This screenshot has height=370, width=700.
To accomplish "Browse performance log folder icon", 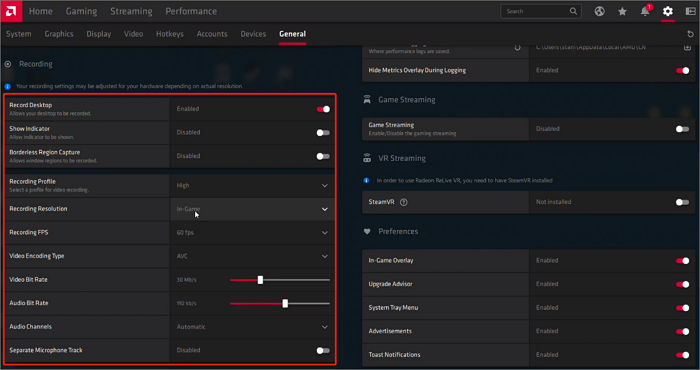I will (688, 47).
